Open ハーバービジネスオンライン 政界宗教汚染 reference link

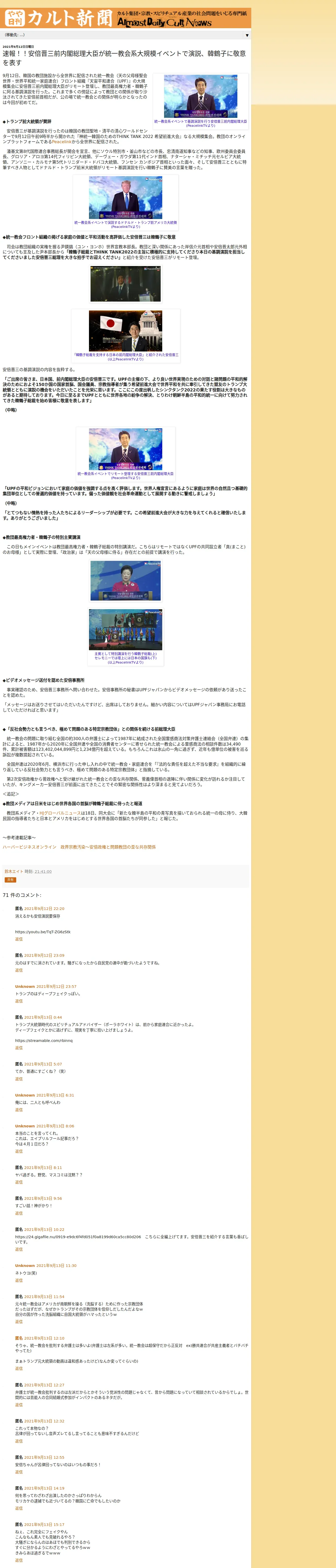tap(79, 847)
